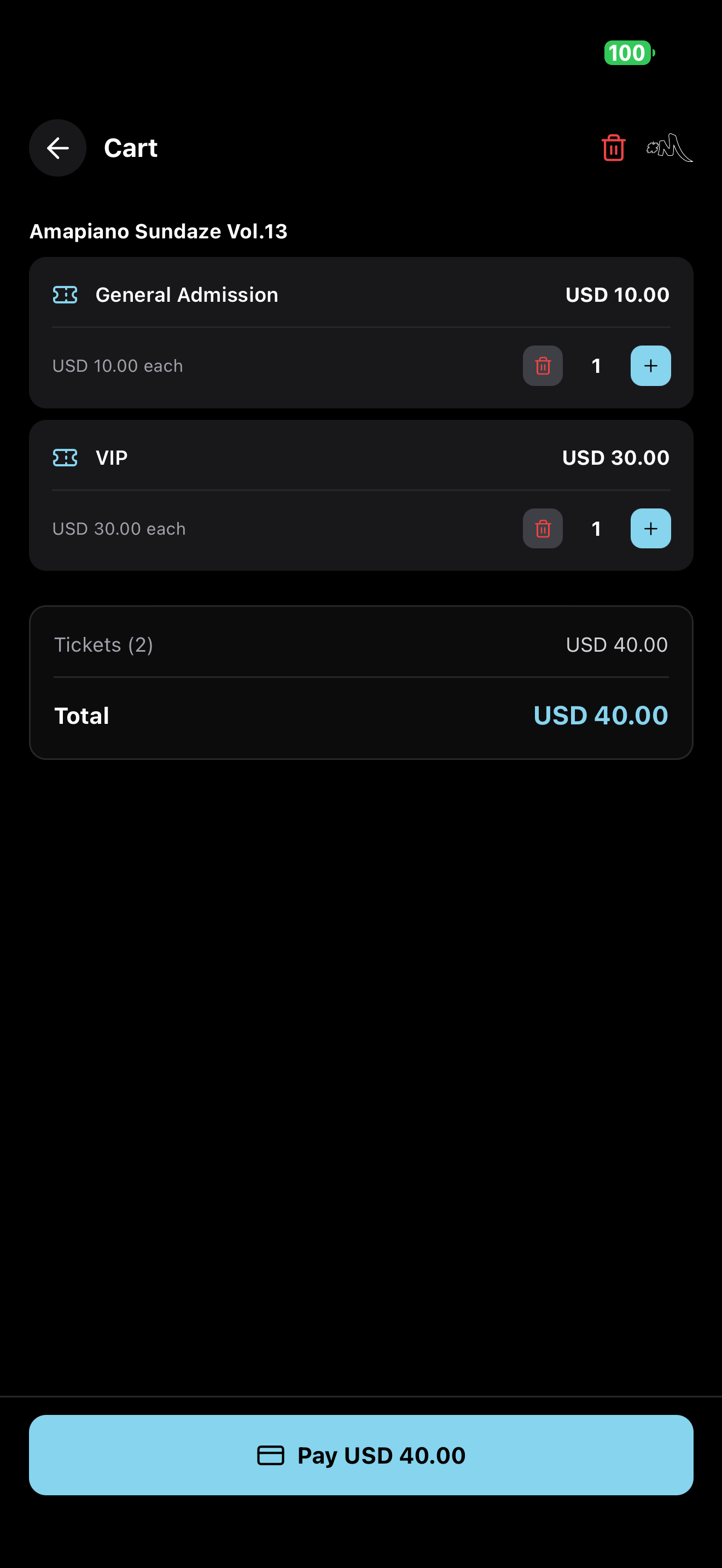The image size is (722, 1568).
Task: Increase General Admission ticket quantity
Action: click(650, 366)
